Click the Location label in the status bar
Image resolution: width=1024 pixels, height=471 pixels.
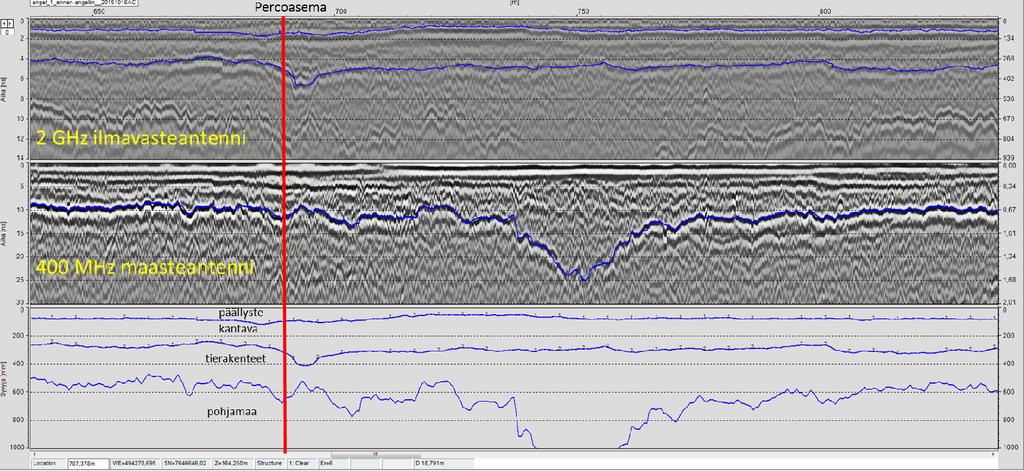[48, 463]
